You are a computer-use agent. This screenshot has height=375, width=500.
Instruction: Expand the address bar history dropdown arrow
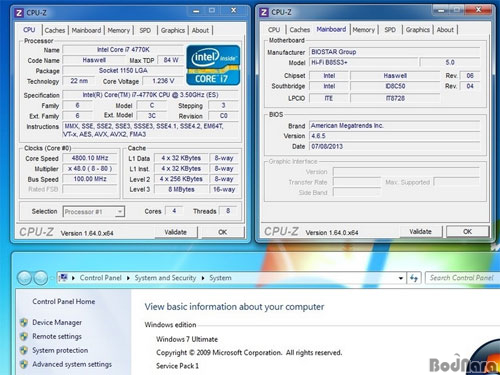click(x=401, y=278)
